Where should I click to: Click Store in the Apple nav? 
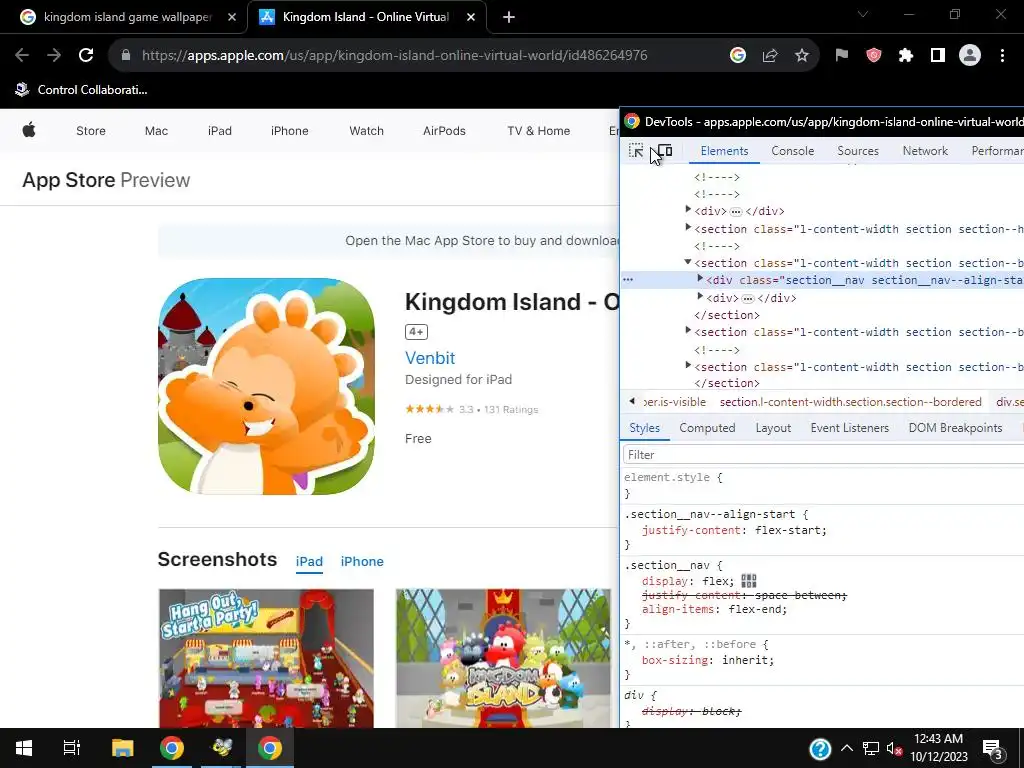coord(91,131)
